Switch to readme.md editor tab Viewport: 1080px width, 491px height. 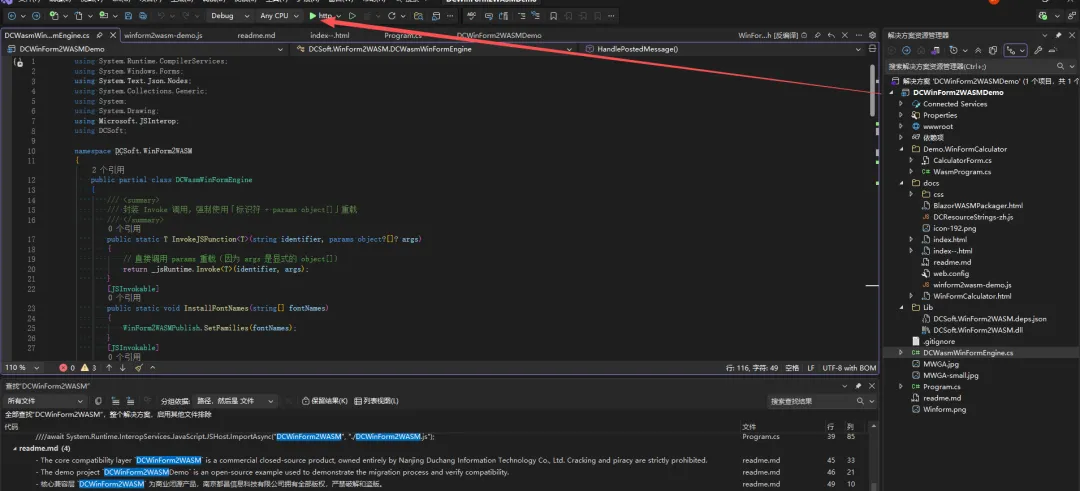pos(256,35)
